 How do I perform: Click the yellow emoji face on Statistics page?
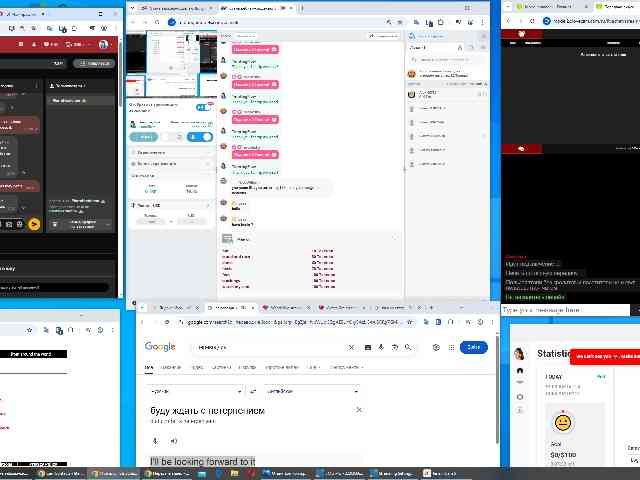[563, 424]
